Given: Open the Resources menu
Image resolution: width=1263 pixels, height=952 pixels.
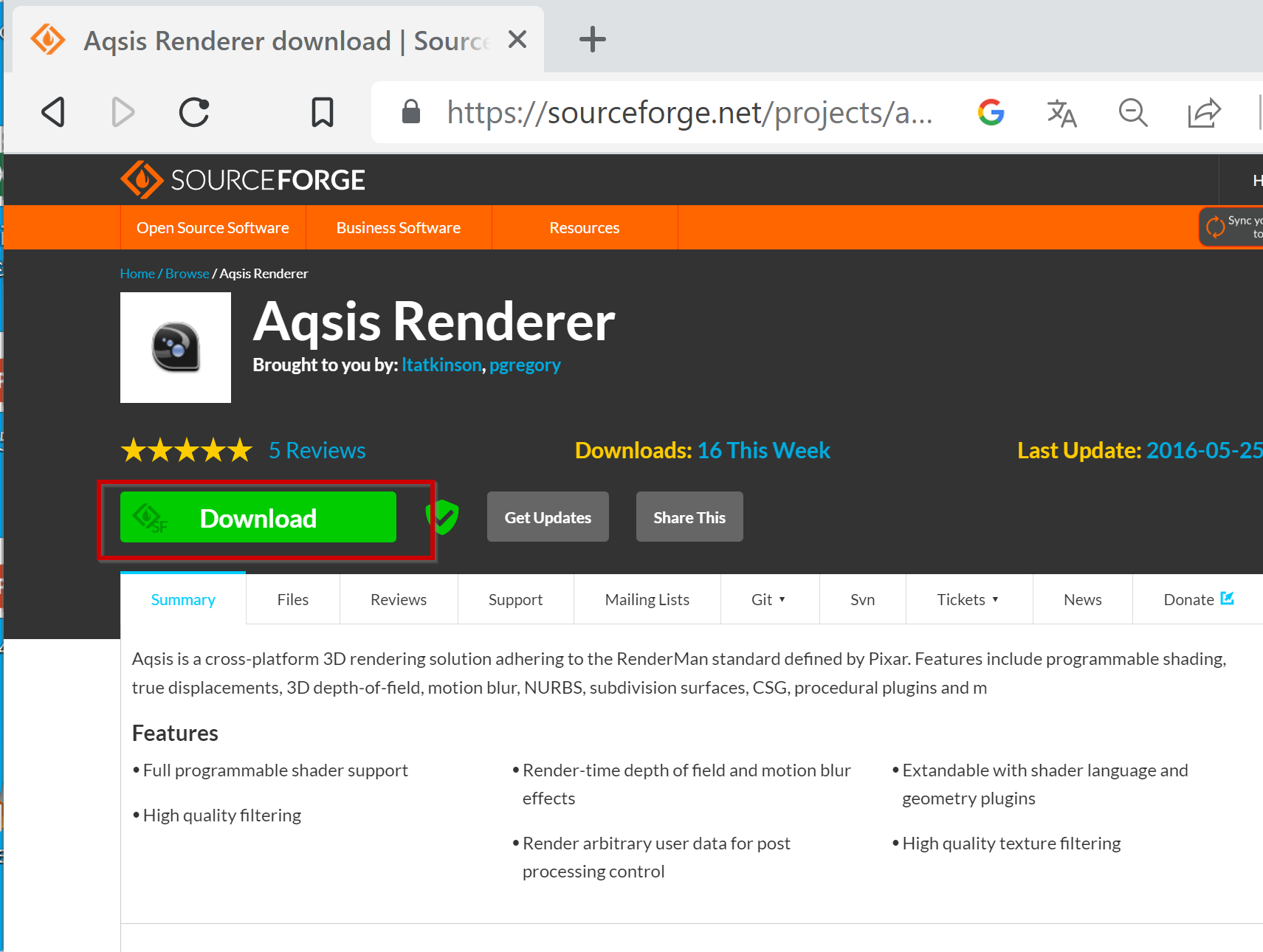Looking at the screenshot, I should click(585, 227).
